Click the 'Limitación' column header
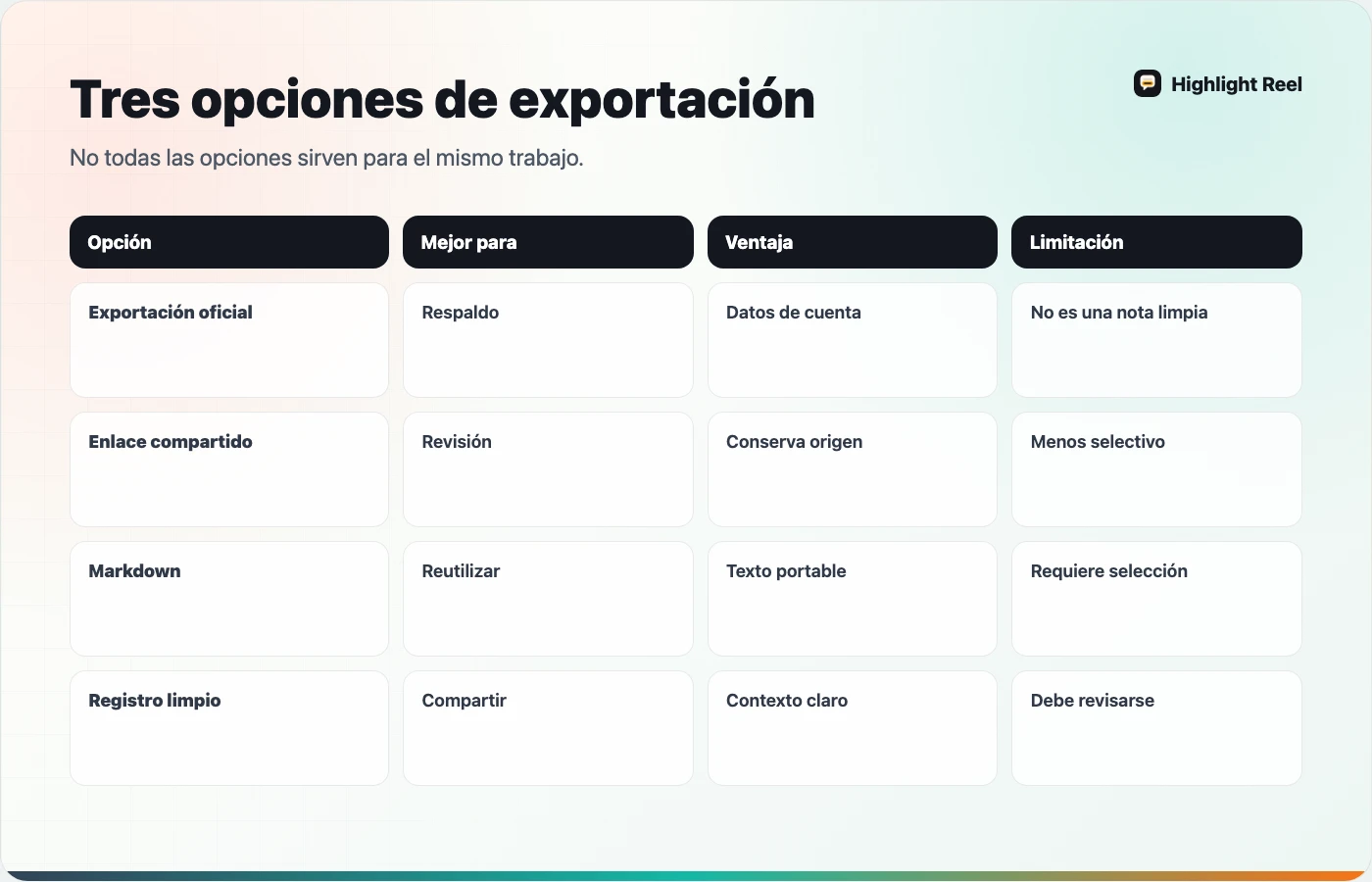Screen dimensions: 1372x882 point(1156,242)
